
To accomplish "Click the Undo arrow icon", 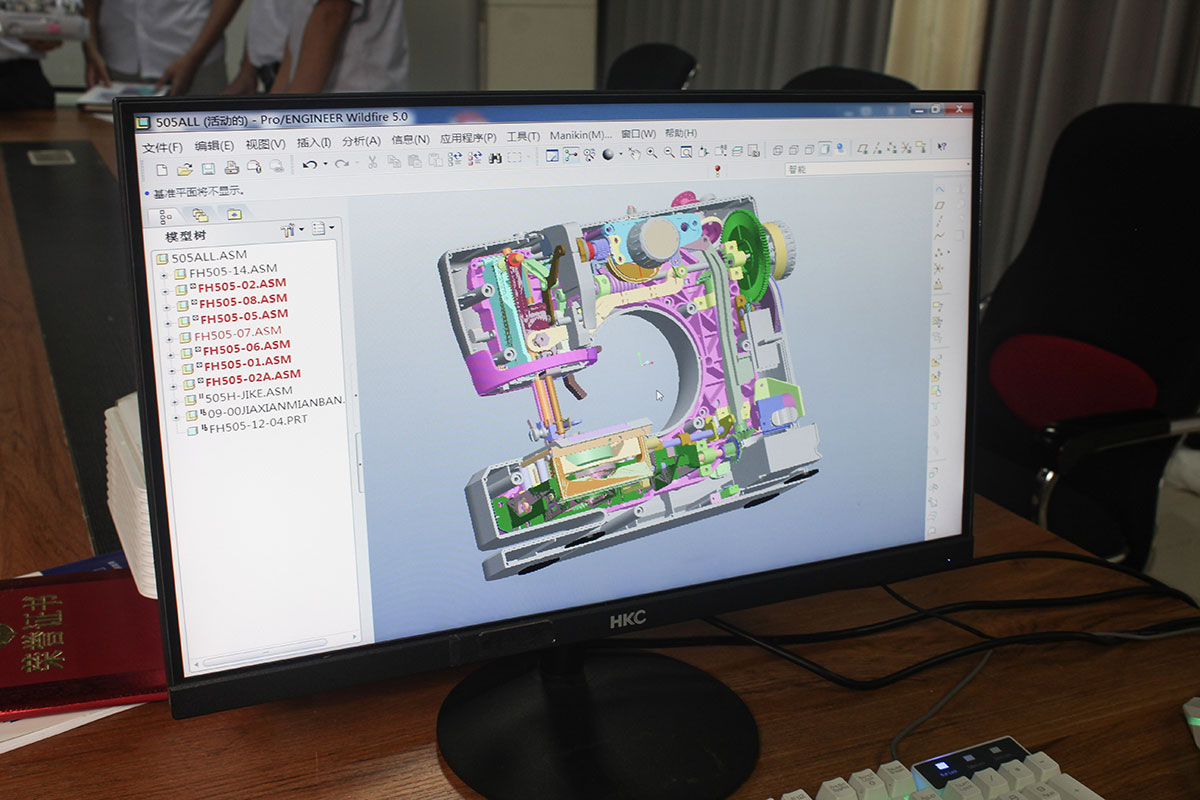I will click(310, 164).
